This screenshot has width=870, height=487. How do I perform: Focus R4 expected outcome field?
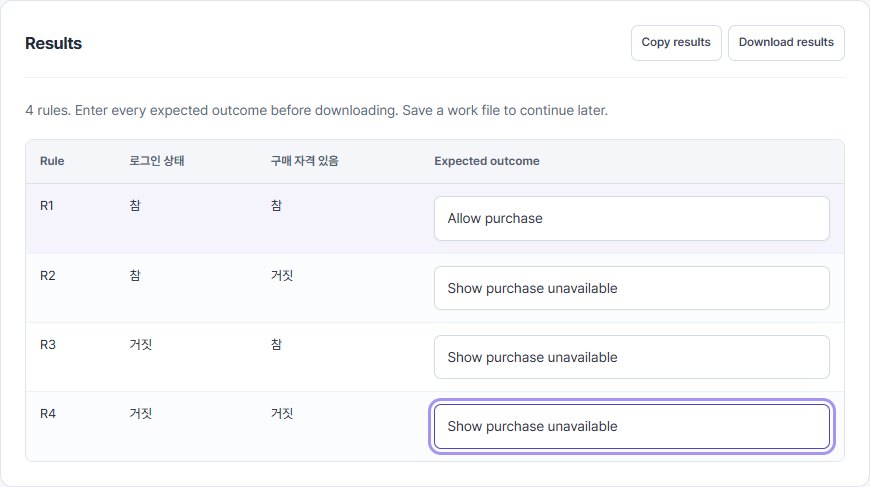coord(631,427)
